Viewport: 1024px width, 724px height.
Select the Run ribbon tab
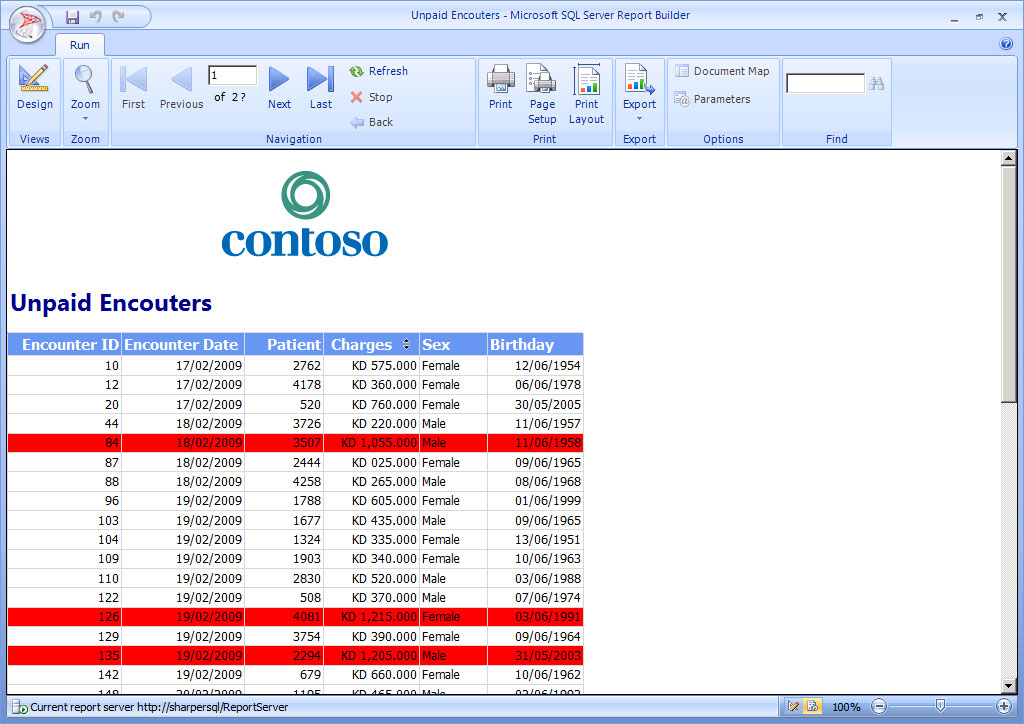click(x=80, y=45)
